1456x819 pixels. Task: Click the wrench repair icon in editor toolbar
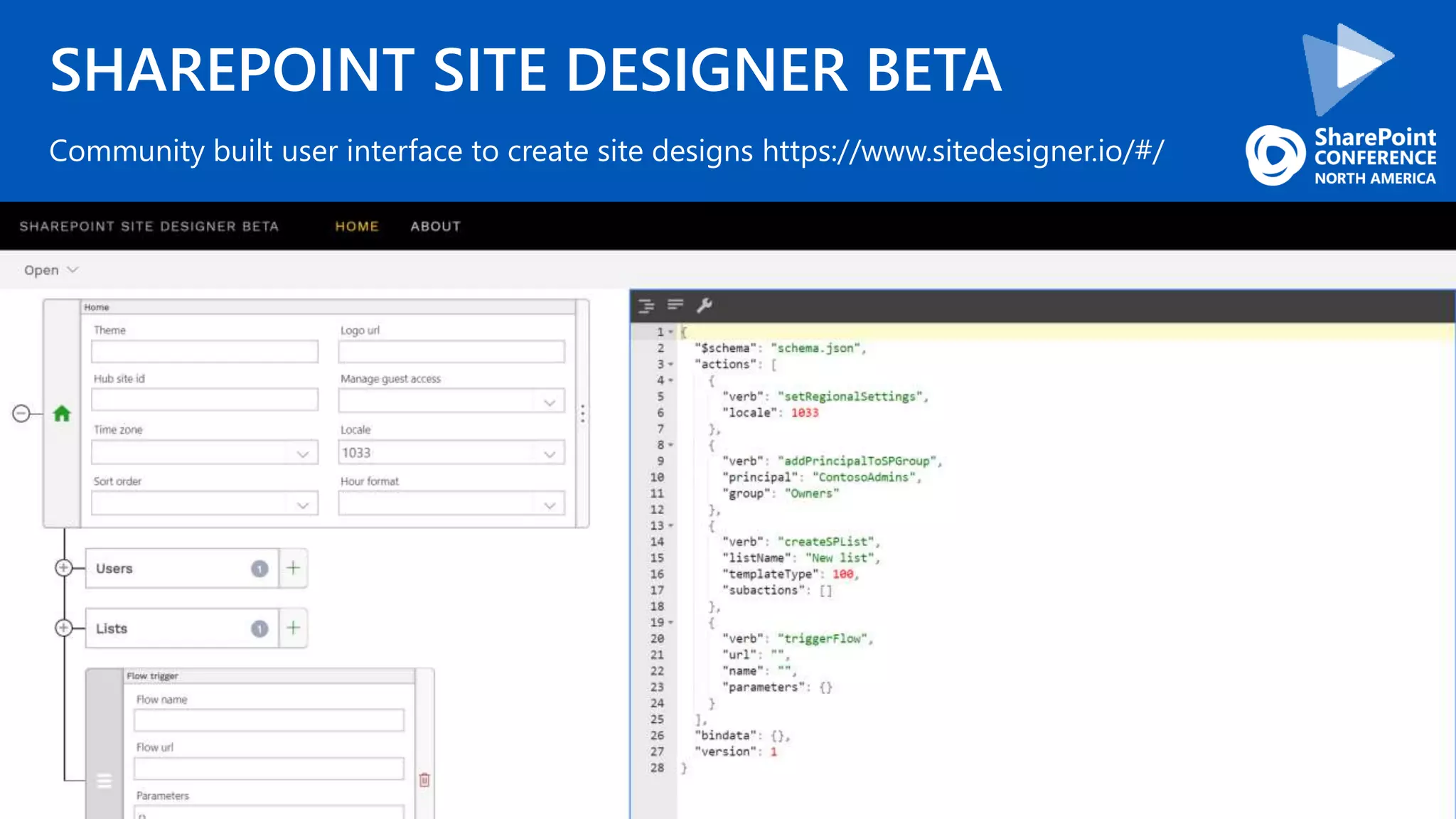coord(704,305)
